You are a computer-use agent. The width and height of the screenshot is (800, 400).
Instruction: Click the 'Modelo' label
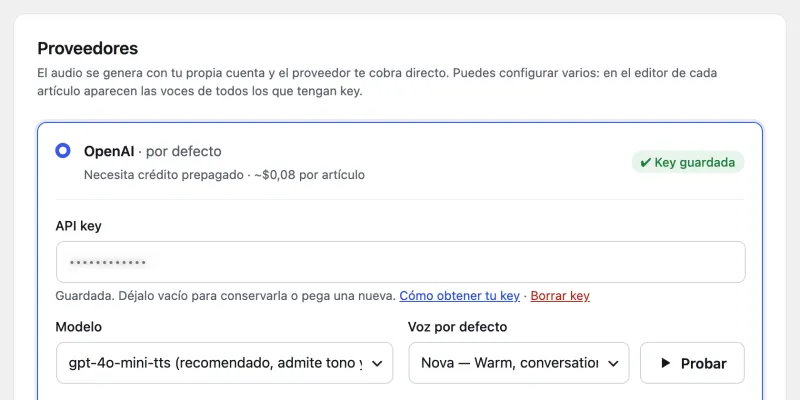coord(79,327)
